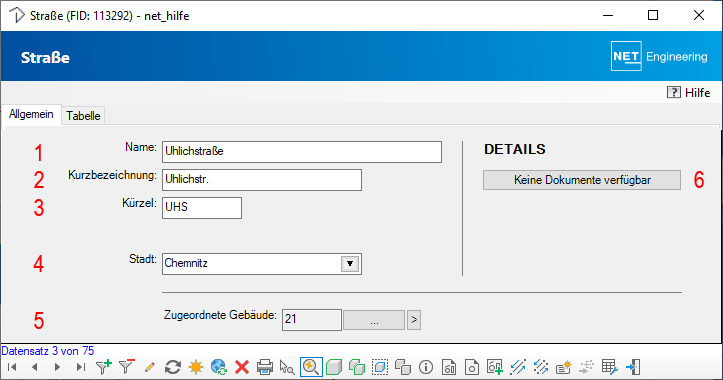Click the overlapping gray squares icon
Screen dimensions: 723x380
coord(403,367)
